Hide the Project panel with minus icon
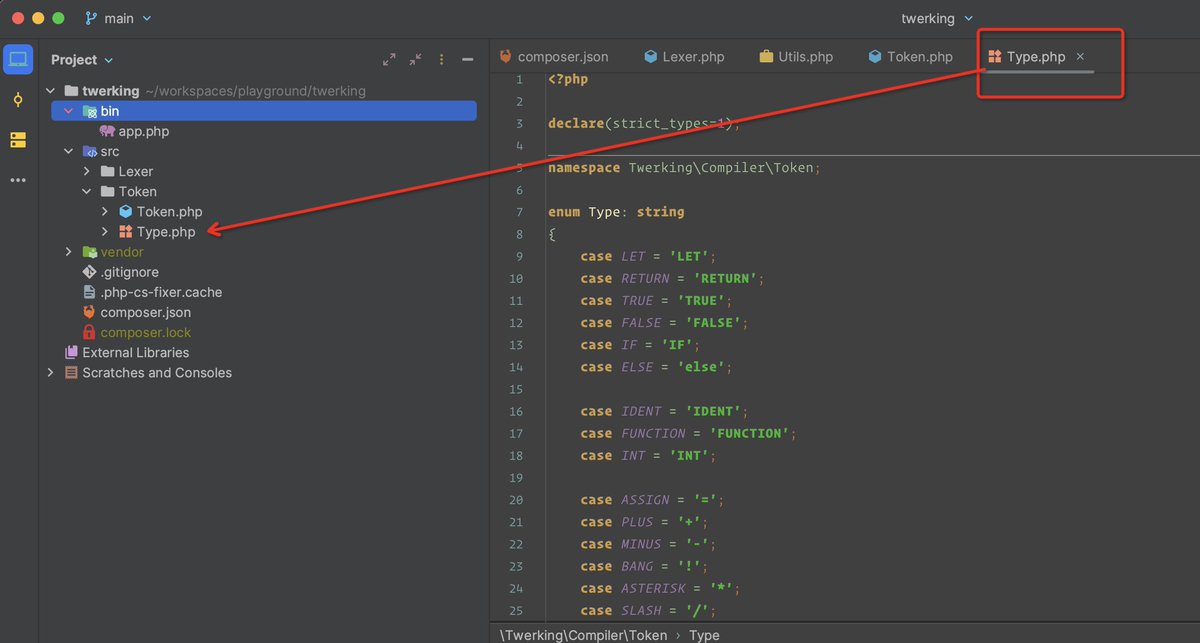This screenshot has height=643, width=1200. pyautogui.click(x=467, y=60)
